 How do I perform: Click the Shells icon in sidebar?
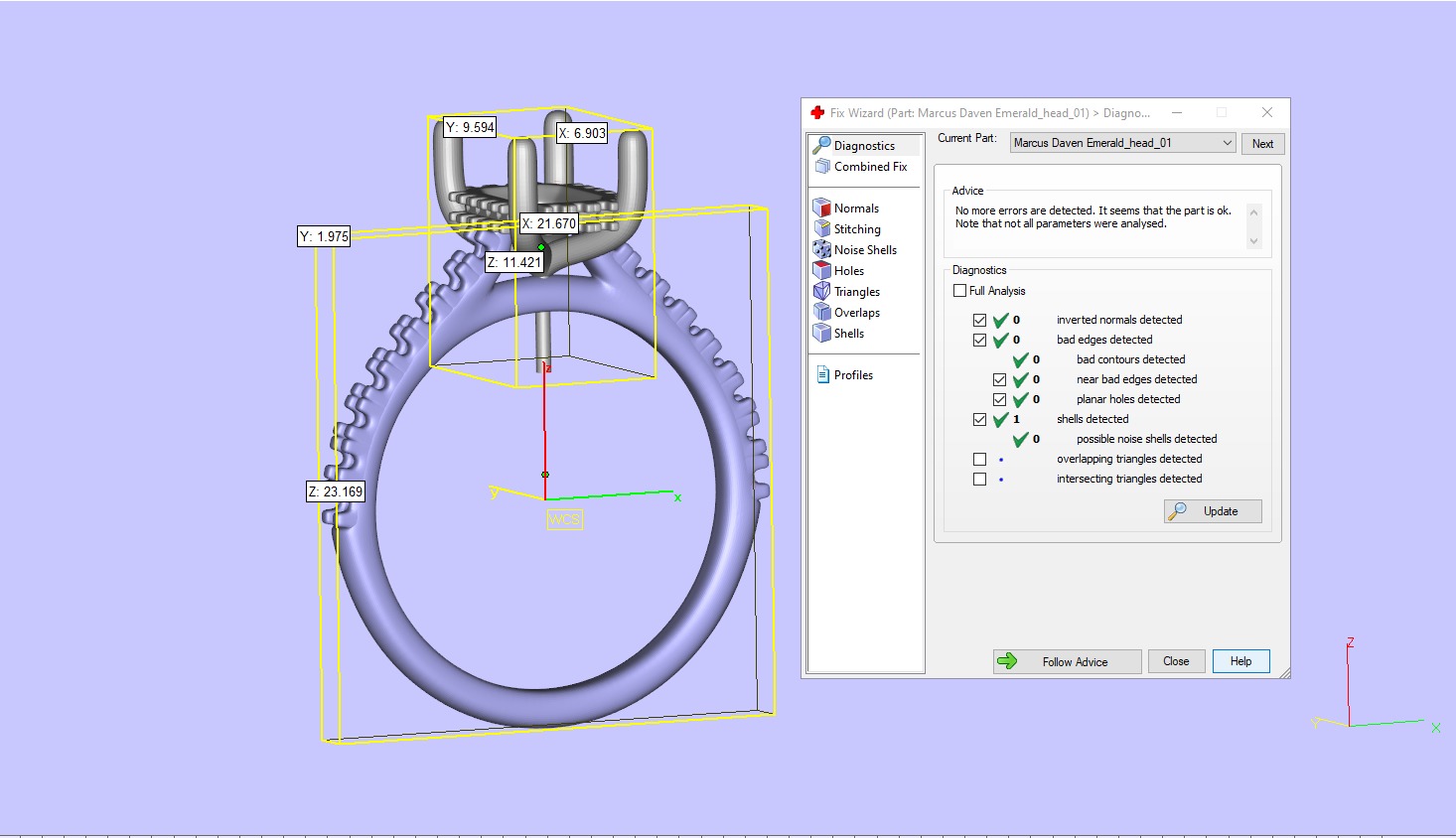pos(821,333)
